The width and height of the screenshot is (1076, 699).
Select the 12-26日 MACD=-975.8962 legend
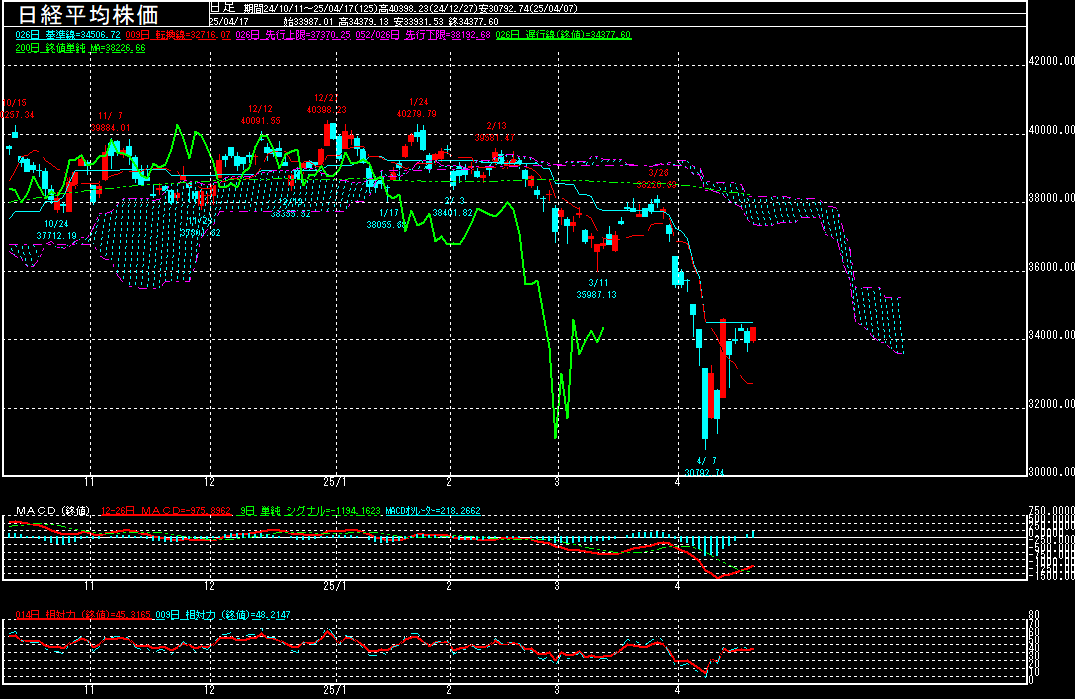pyautogui.click(x=166, y=511)
